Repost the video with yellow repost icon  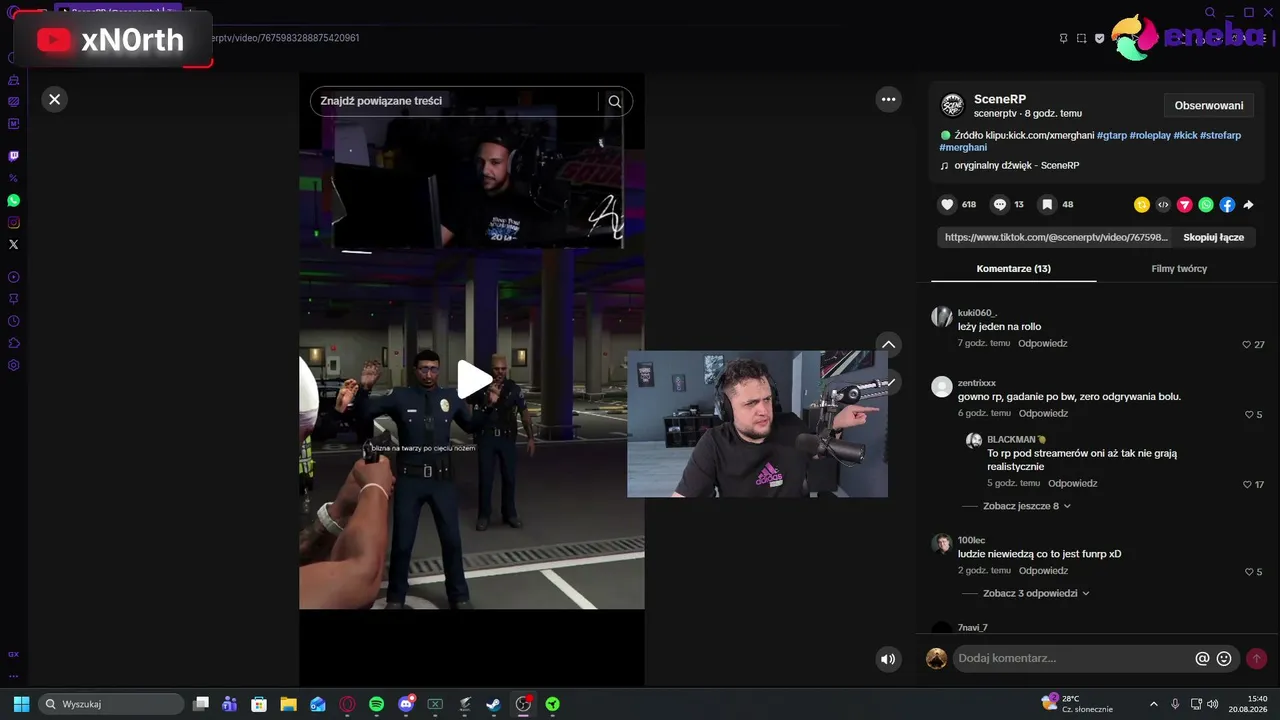coord(1142,205)
